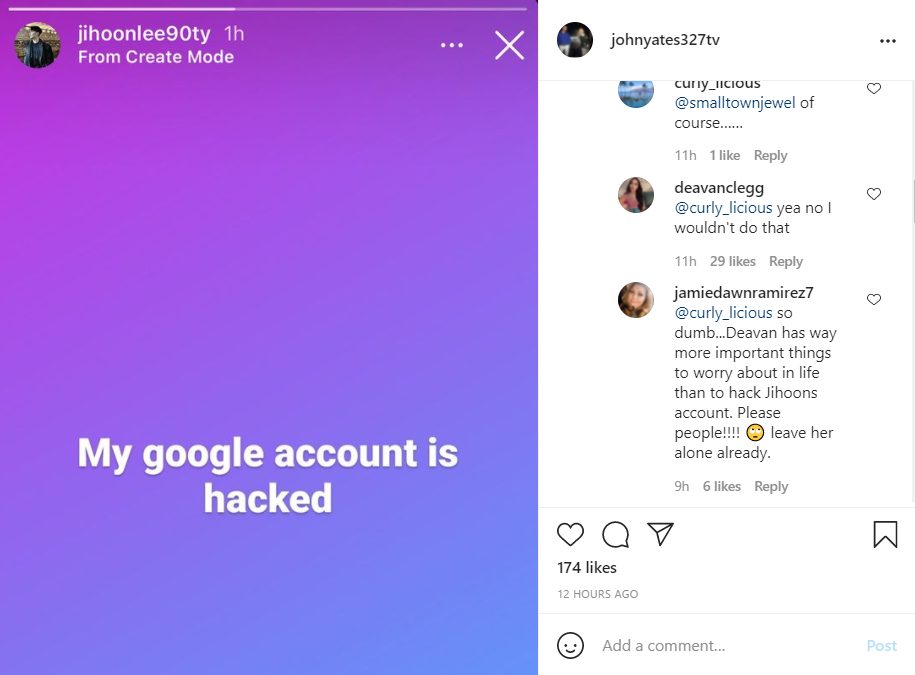Open the @smalltownjewel mention link
The width and height of the screenshot is (915, 675).
coord(735,102)
